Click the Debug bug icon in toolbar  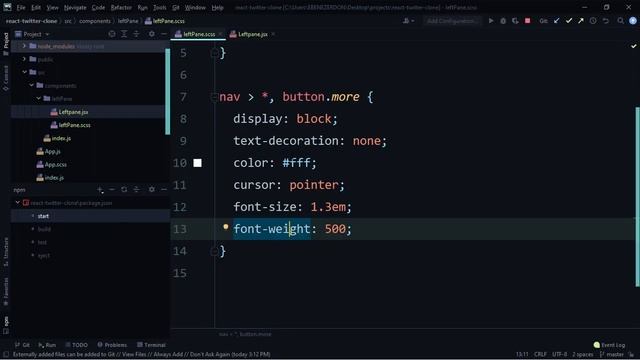(x=503, y=21)
